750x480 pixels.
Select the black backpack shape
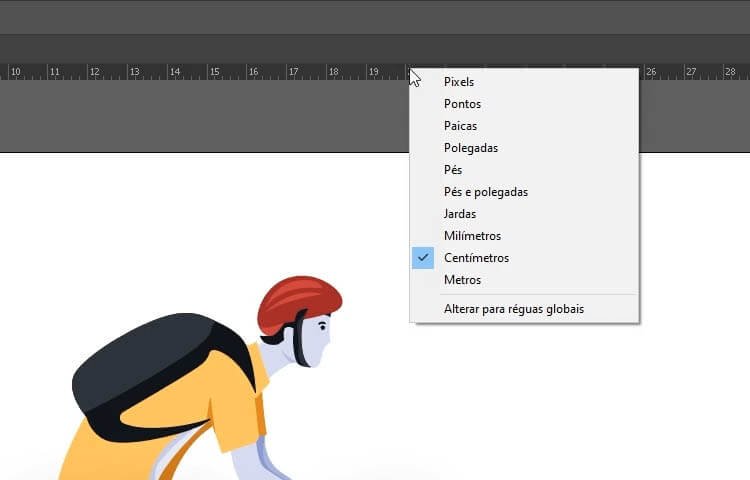pyautogui.click(x=150, y=370)
